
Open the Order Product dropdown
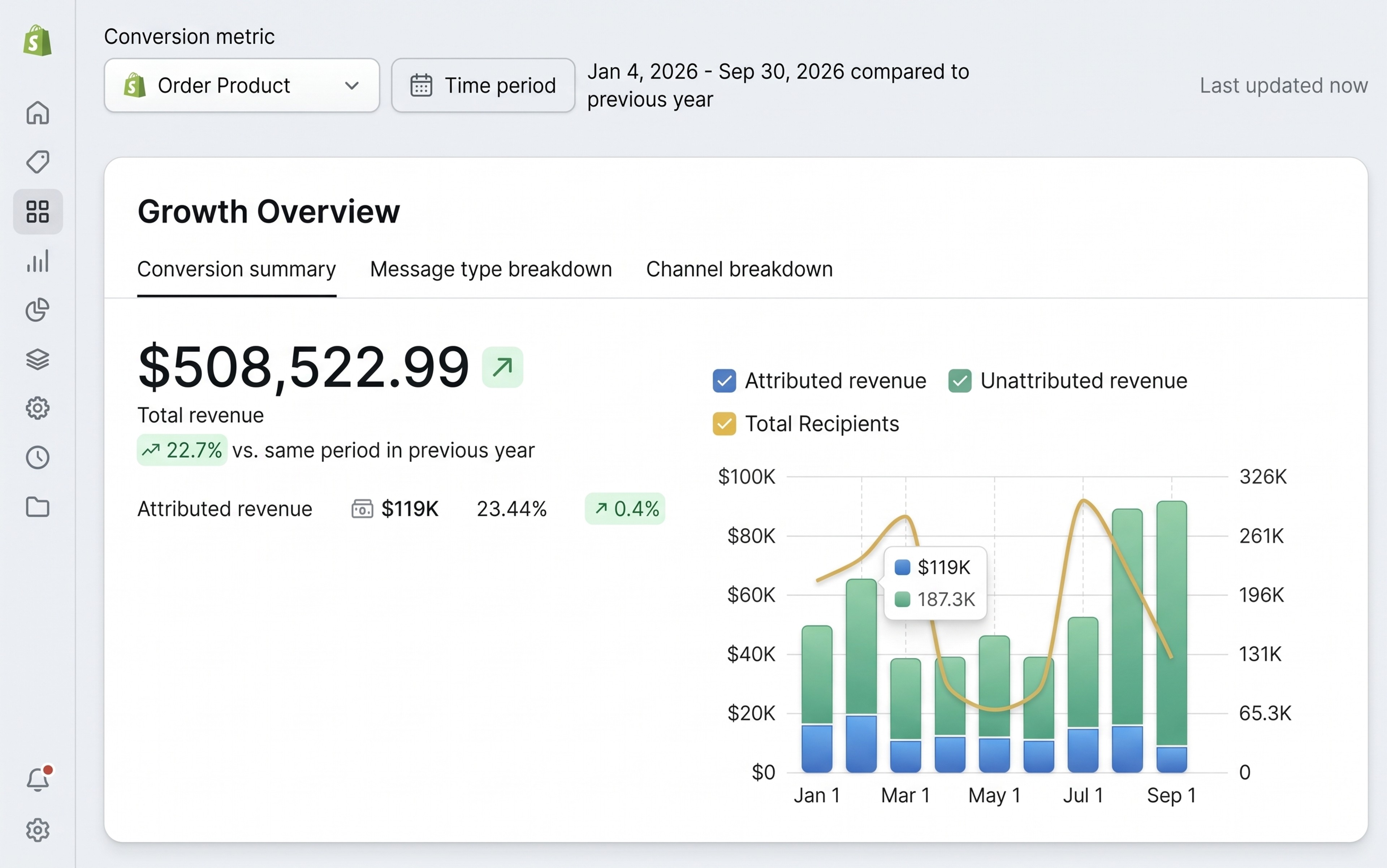[x=242, y=86]
